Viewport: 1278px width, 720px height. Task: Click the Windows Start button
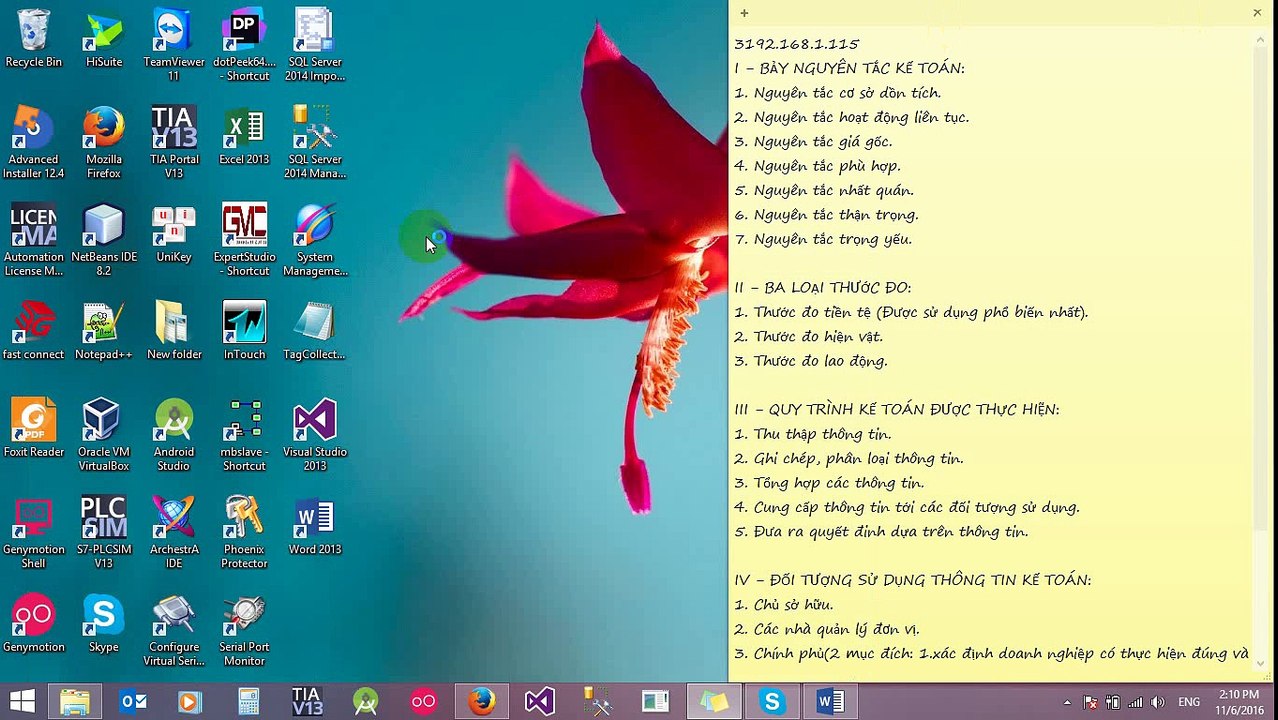(x=23, y=701)
